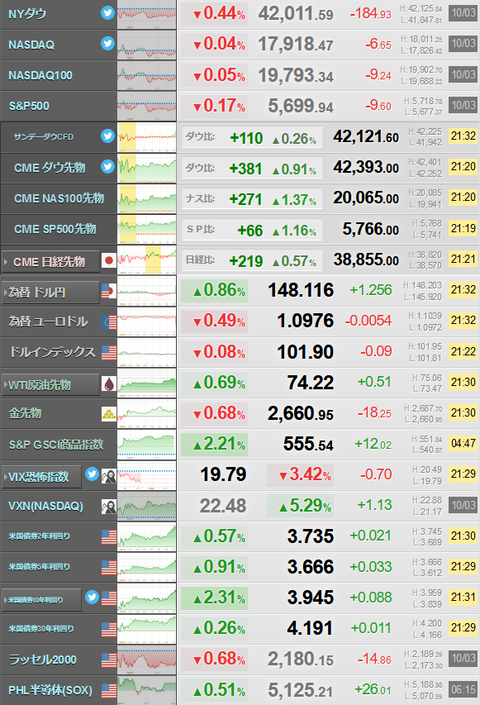Image resolution: width=480 pixels, height=705 pixels.
Task: Open the WTI原油先物 mini chart
Action: (147, 383)
